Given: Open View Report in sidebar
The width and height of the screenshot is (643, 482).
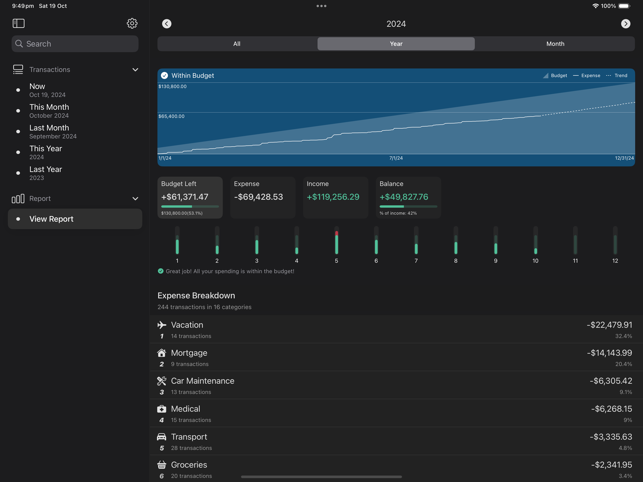Looking at the screenshot, I should [75, 219].
